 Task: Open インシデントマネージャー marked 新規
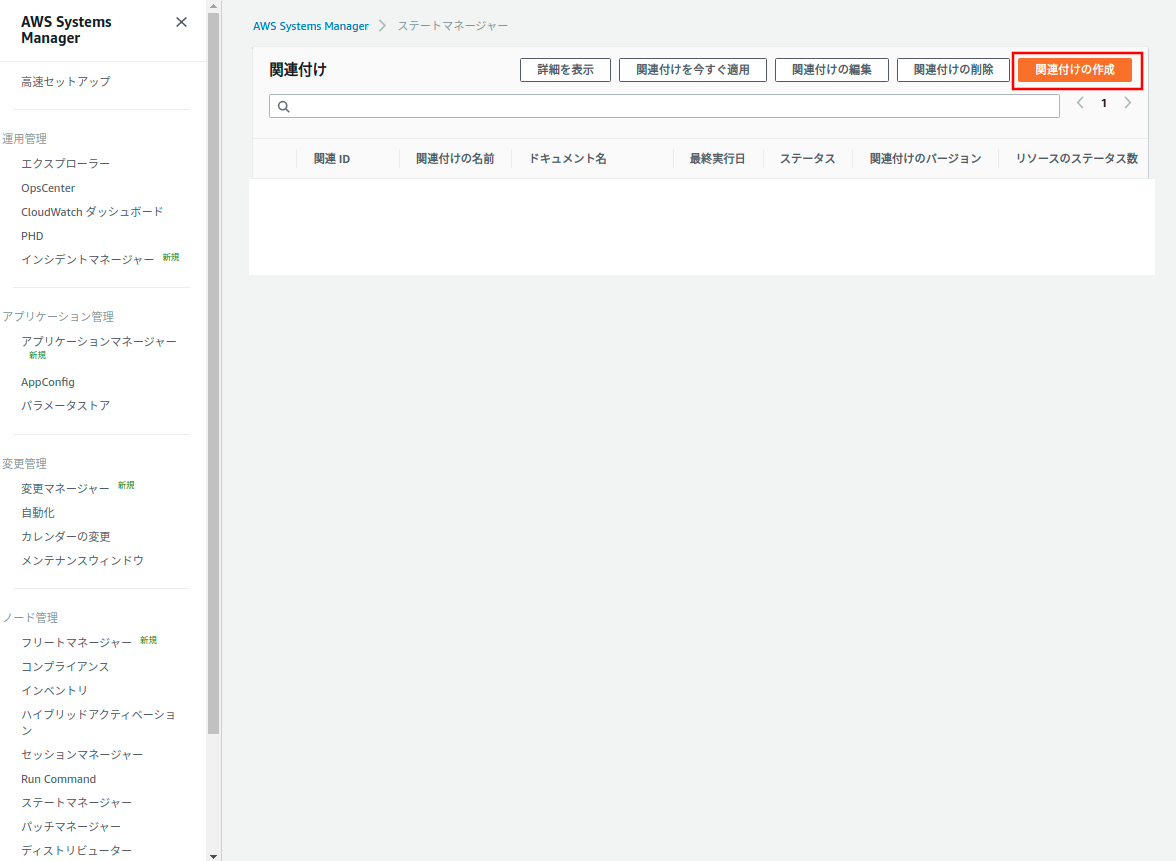(x=87, y=259)
